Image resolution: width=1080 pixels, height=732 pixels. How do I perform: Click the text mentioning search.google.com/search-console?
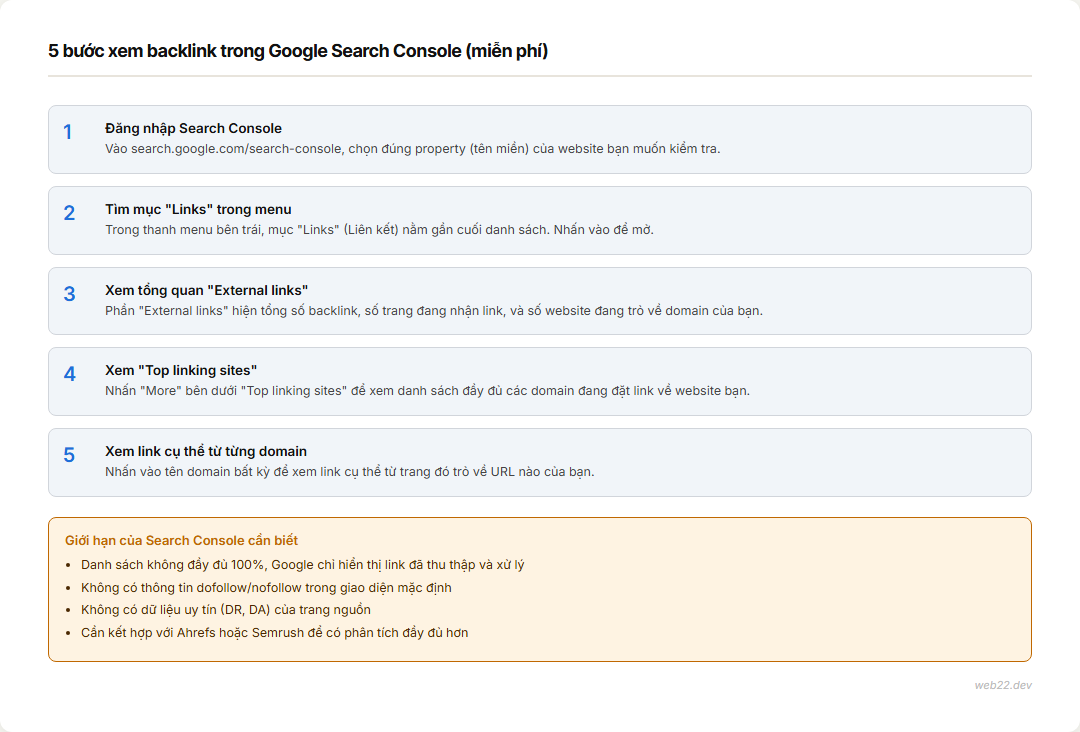pos(413,149)
